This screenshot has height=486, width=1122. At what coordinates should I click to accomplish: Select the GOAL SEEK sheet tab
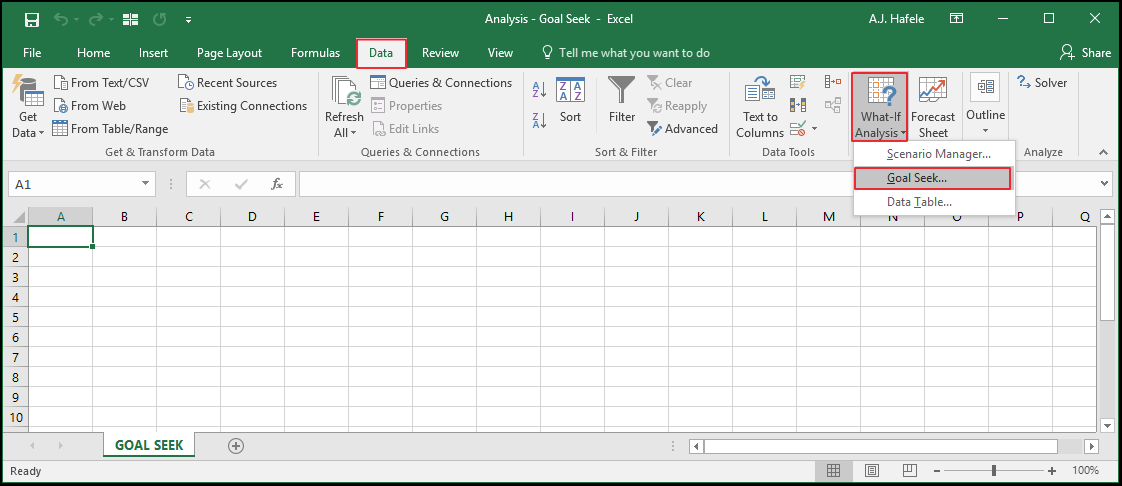click(x=149, y=445)
